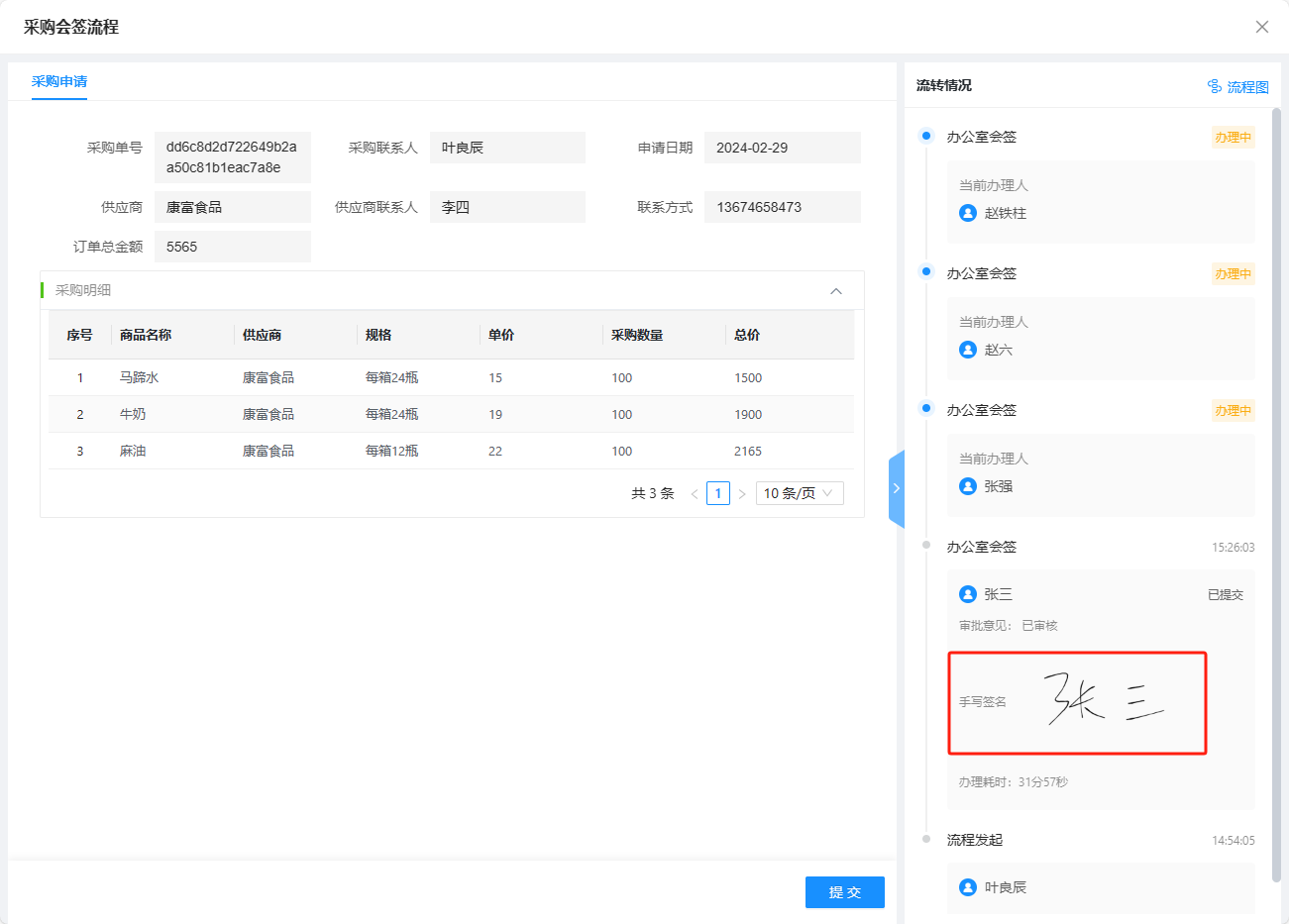Select the 采购申请 tab

(x=59, y=81)
